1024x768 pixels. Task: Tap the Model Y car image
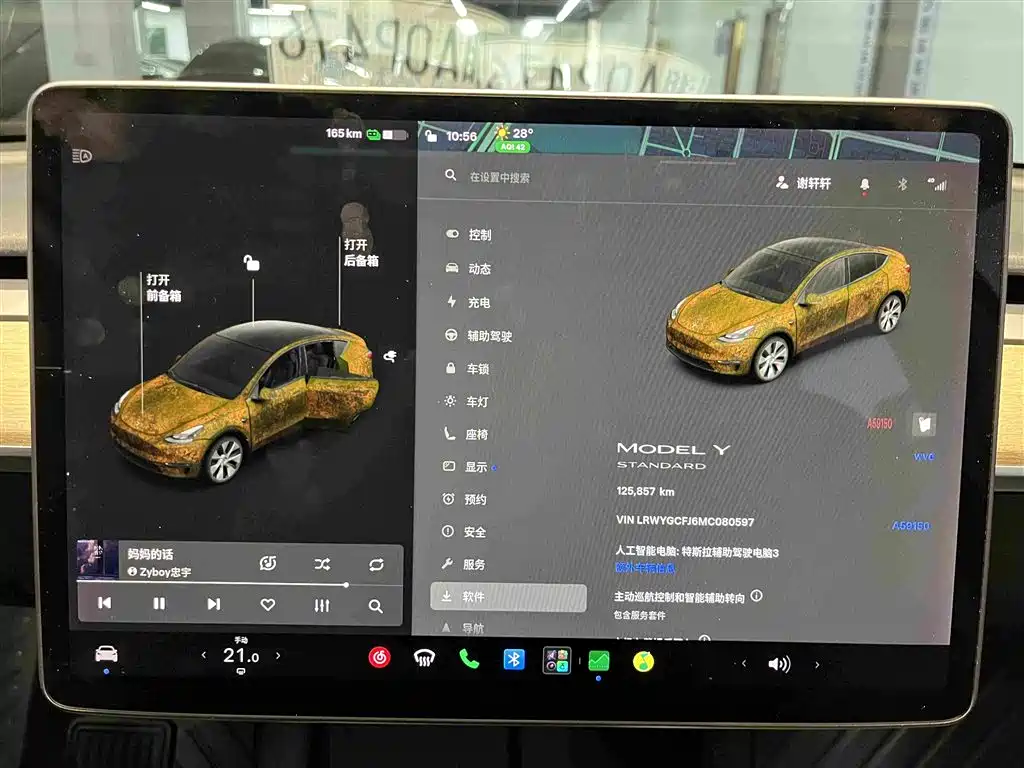tap(788, 309)
